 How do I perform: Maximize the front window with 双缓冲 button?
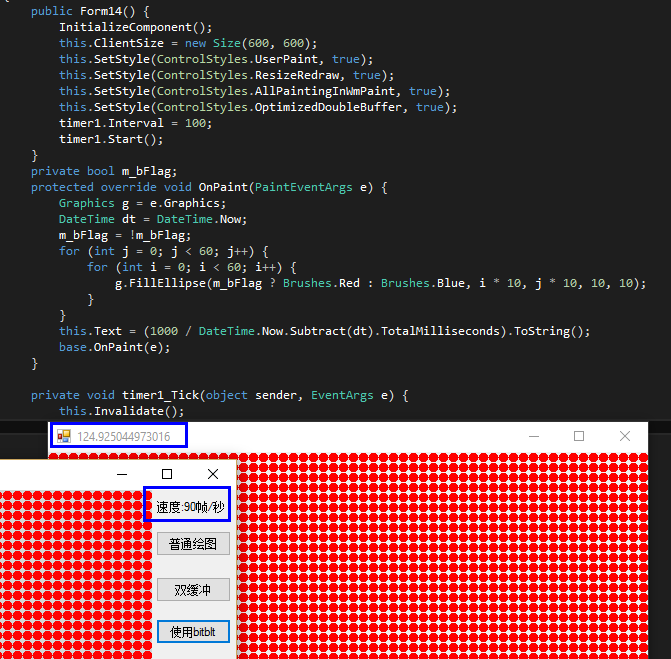(167, 474)
